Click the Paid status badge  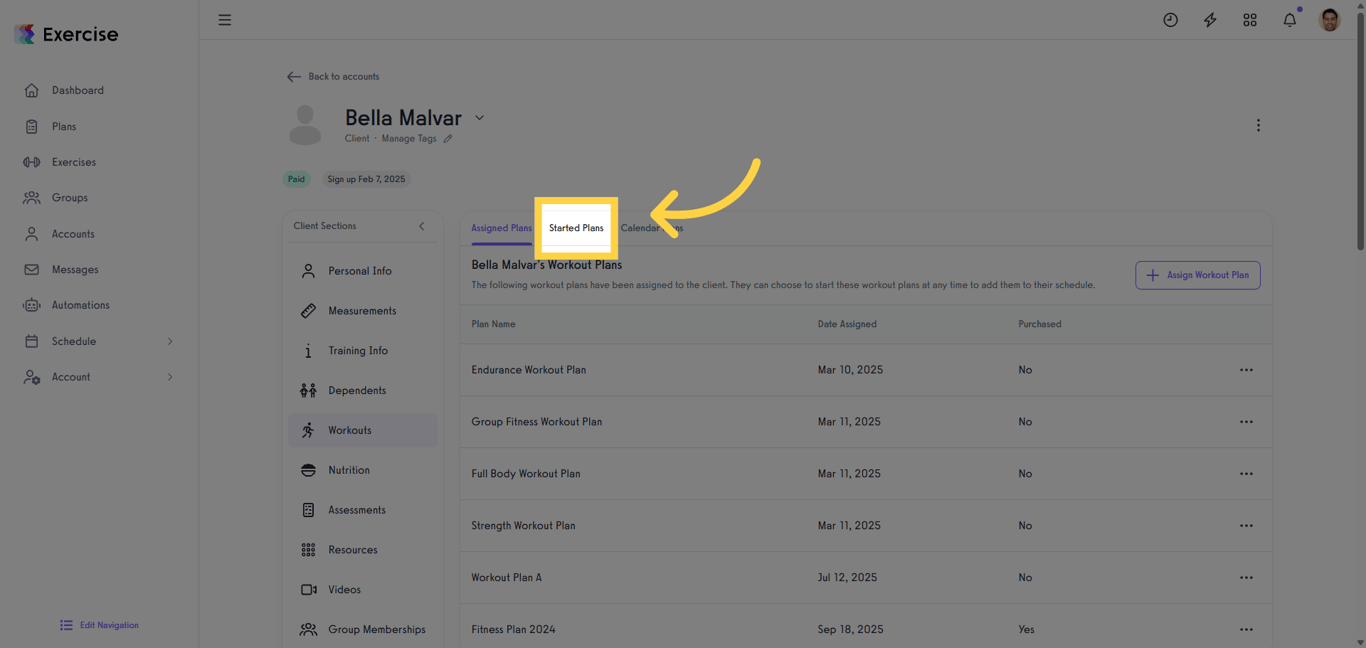[296, 179]
